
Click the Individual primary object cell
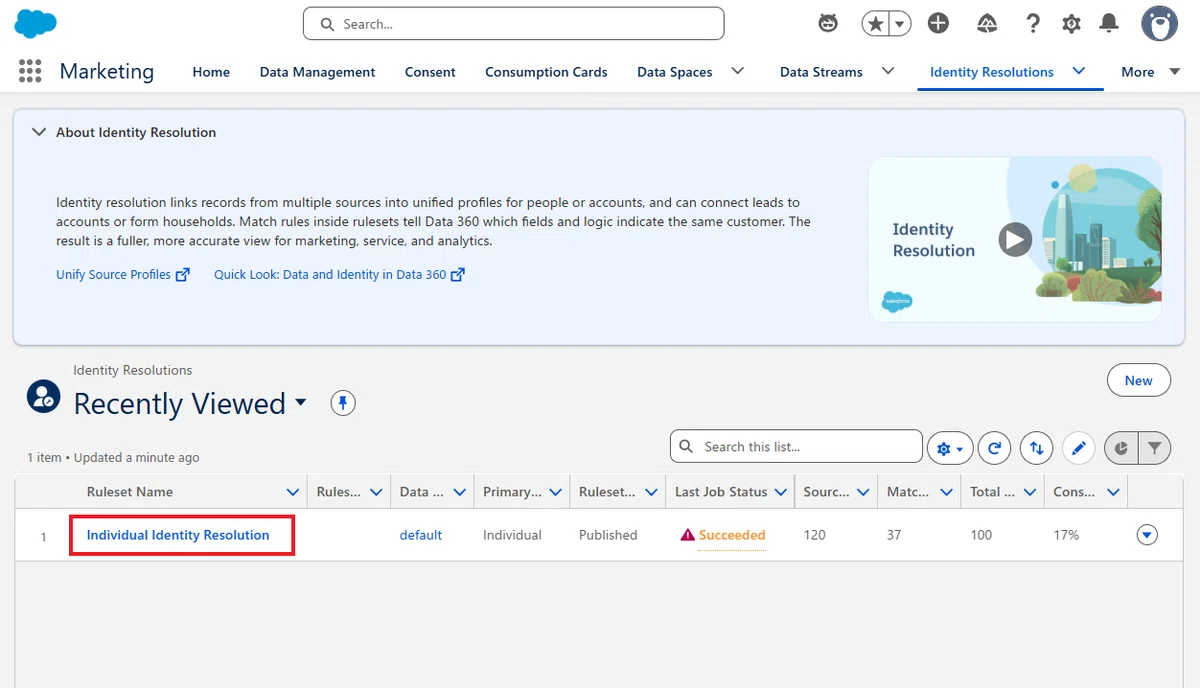512,535
